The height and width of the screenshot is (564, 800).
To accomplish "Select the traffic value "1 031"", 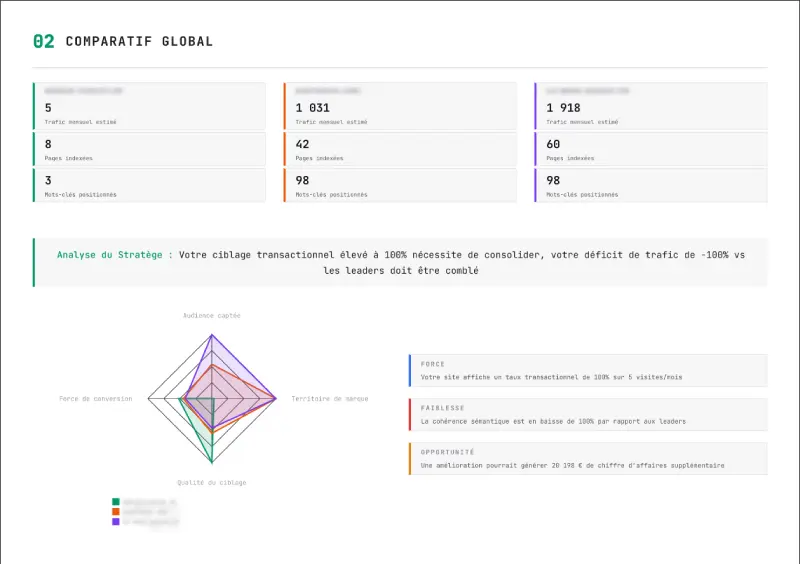I will coord(313,108).
